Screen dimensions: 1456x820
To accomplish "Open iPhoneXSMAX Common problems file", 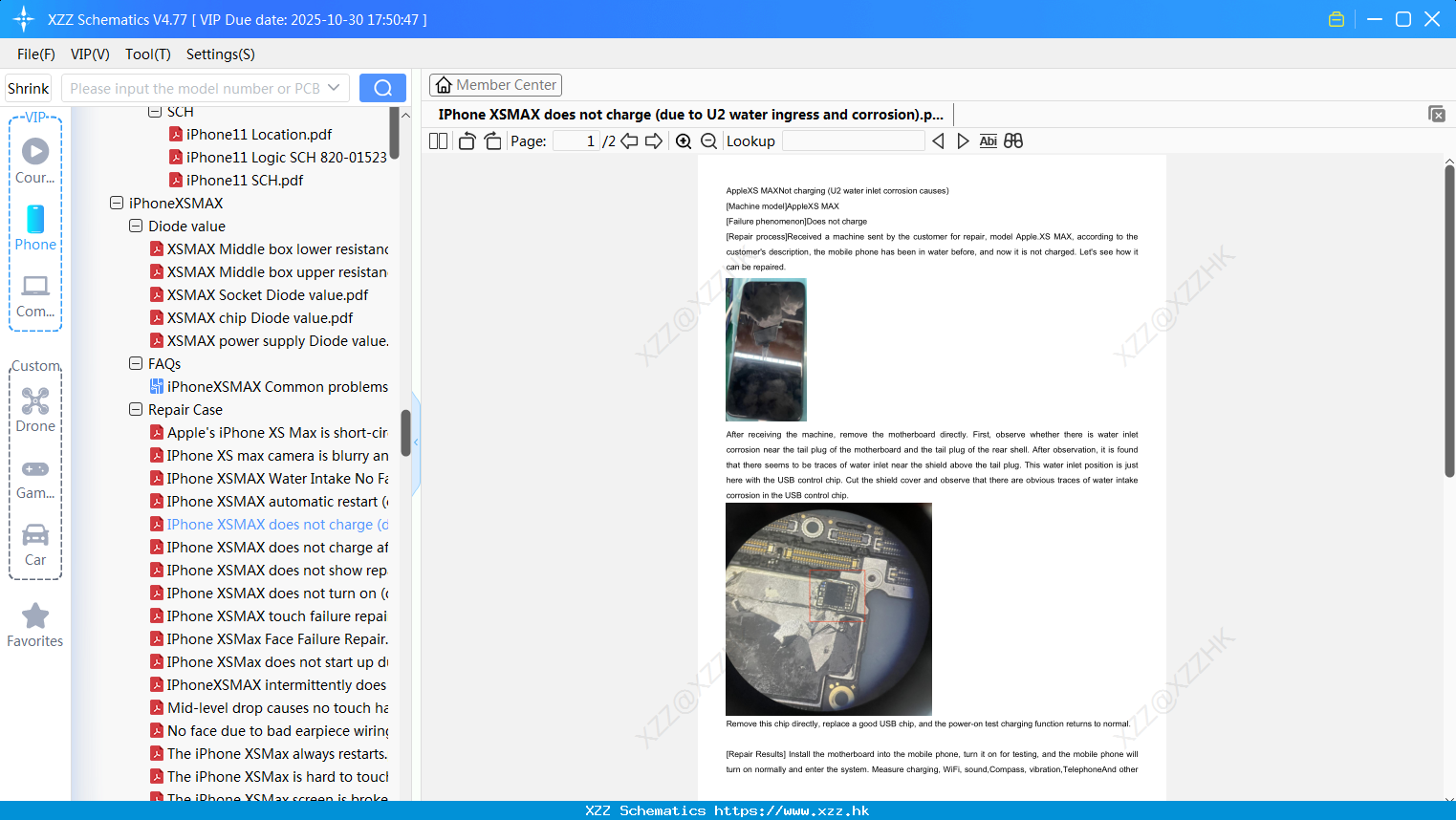I will pos(269,387).
